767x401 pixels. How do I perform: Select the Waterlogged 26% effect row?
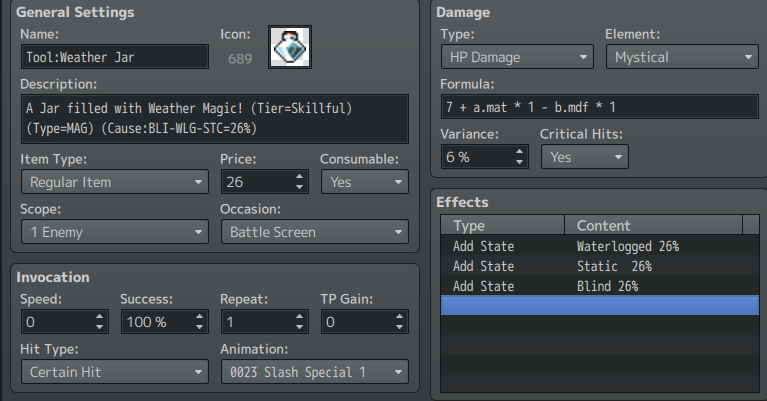tap(600, 245)
